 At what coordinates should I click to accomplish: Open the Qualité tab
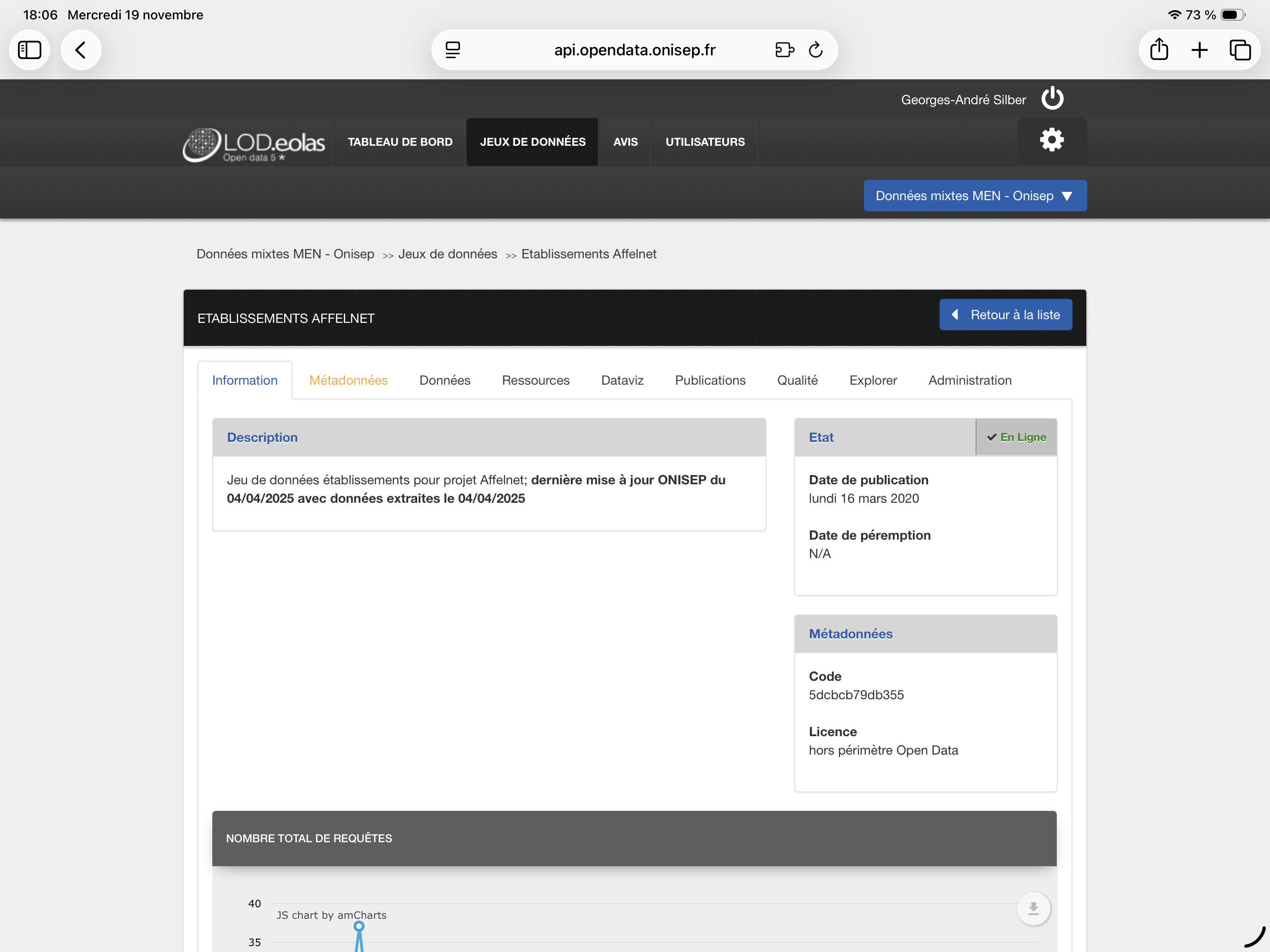797,381
